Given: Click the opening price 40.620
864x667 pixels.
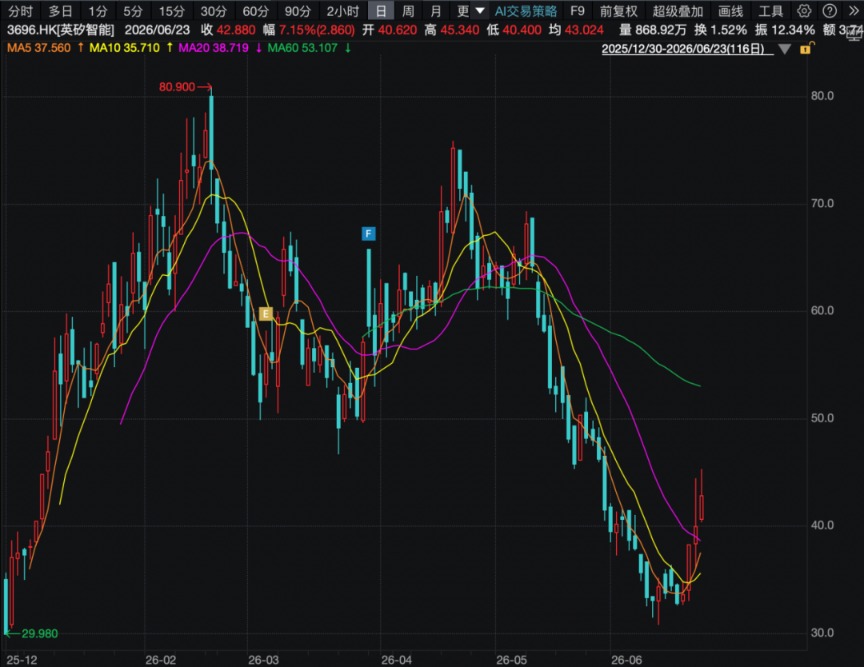Looking at the screenshot, I should [x=398, y=30].
